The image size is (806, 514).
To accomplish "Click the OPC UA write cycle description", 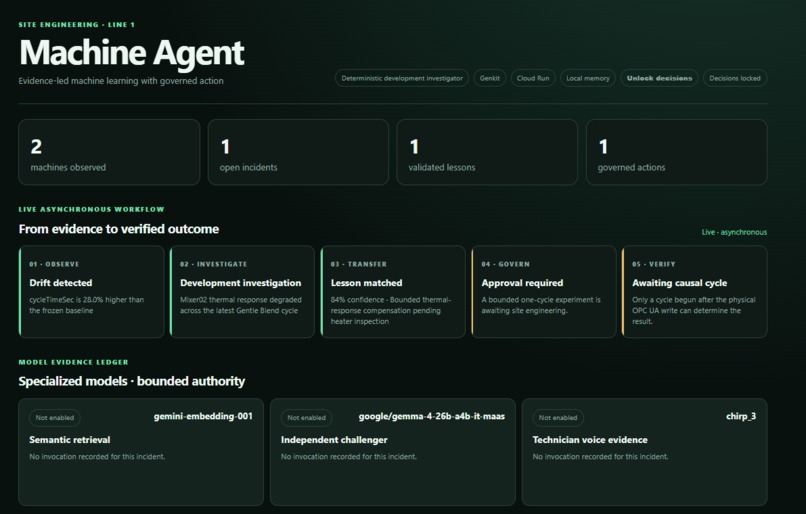I will pyautogui.click(x=694, y=310).
